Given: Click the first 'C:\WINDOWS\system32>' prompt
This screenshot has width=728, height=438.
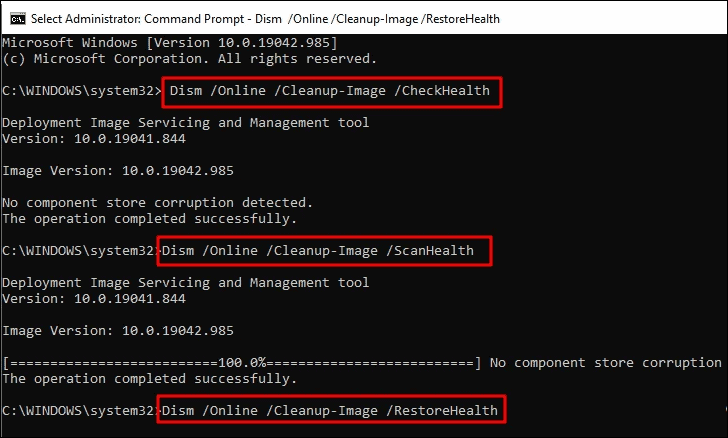Looking at the screenshot, I should (x=82, y=91).
